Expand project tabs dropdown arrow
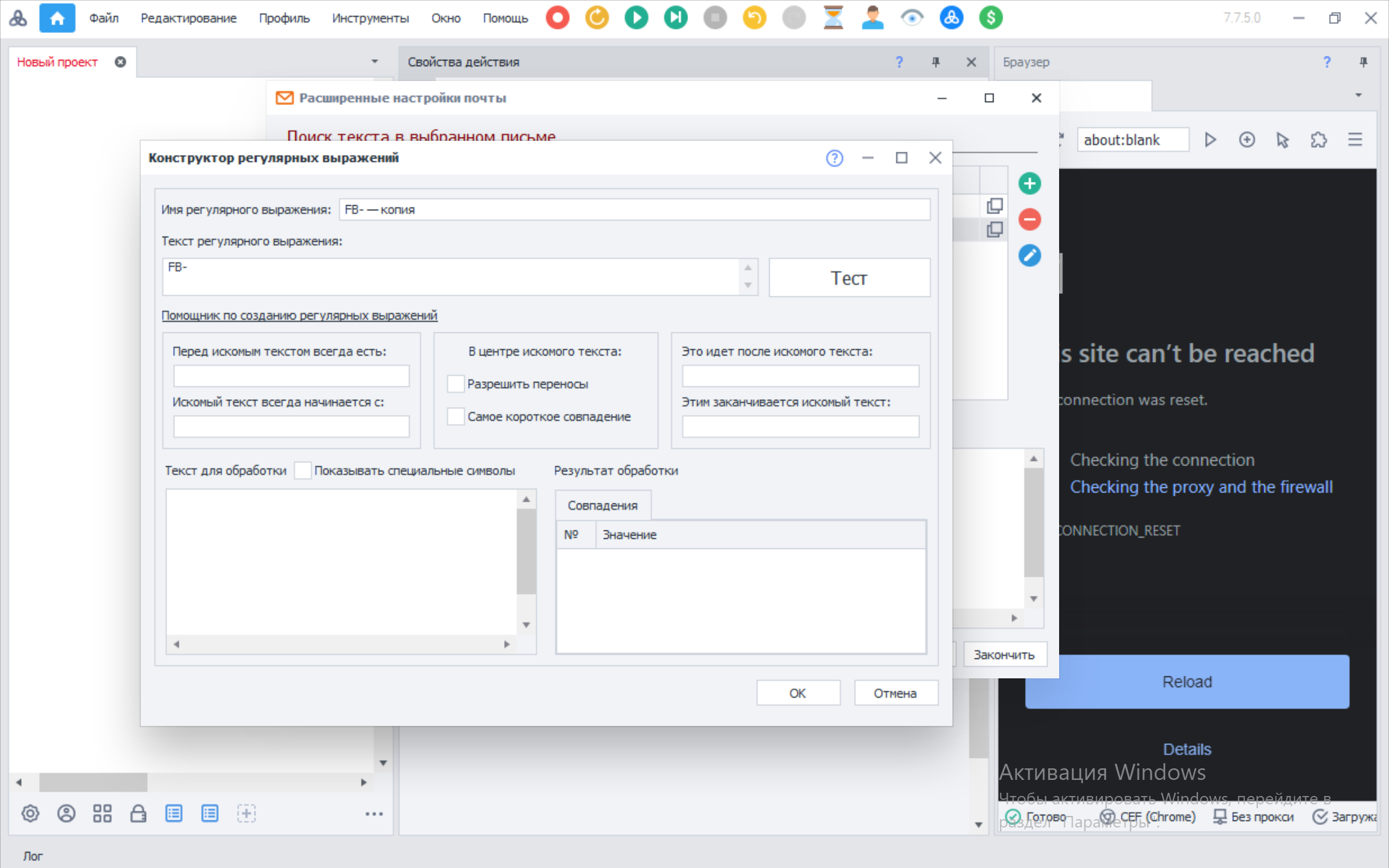The height and width of the screenshot is (868, 1389). (374, 62)
